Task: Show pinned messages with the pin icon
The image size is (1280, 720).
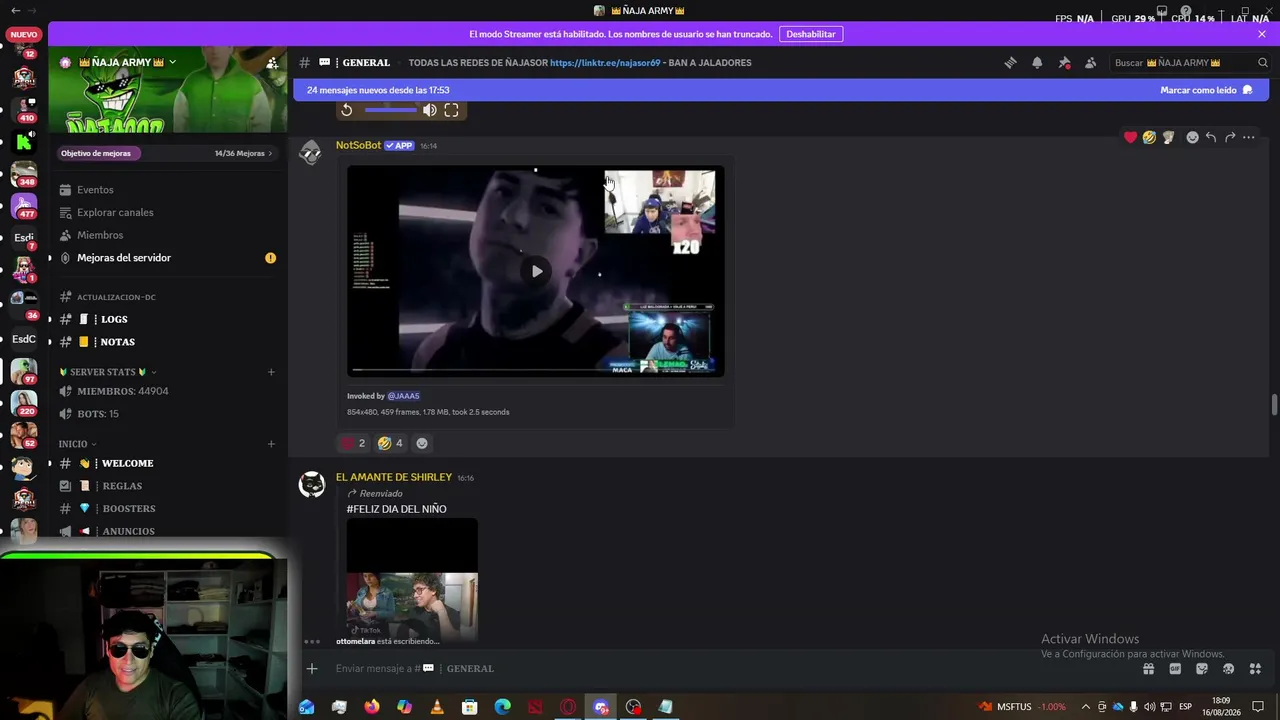Action: coord(1064,62)
